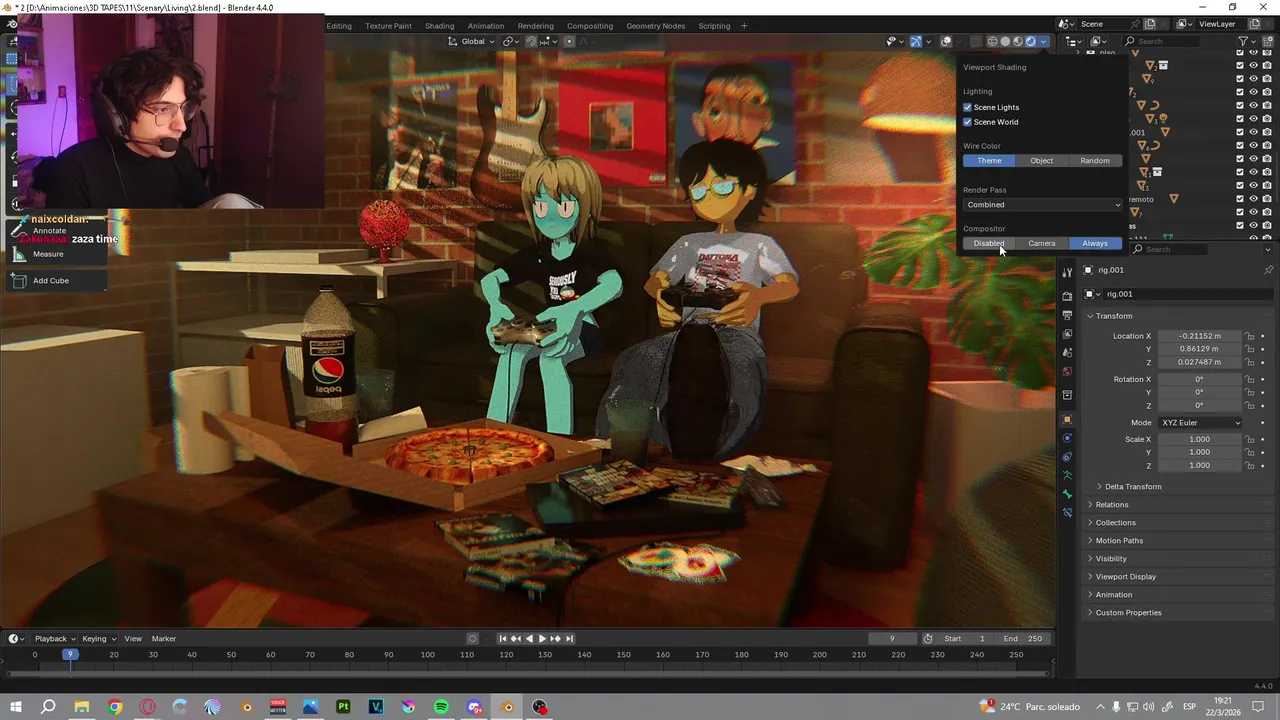1280x720 pixels.
Task: Select solid viewport shading icon
Action: point(1005,41)
